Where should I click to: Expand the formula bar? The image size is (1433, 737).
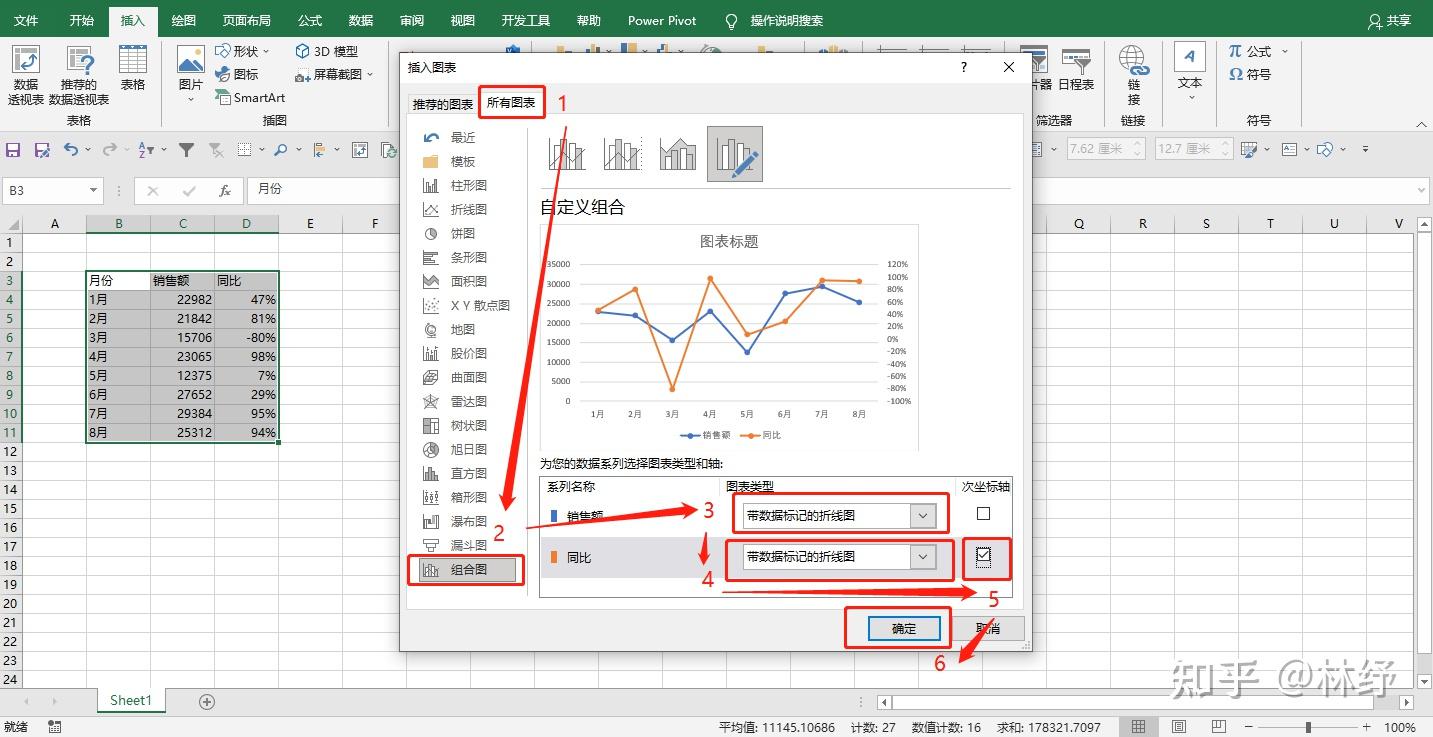click(1421, 190)
